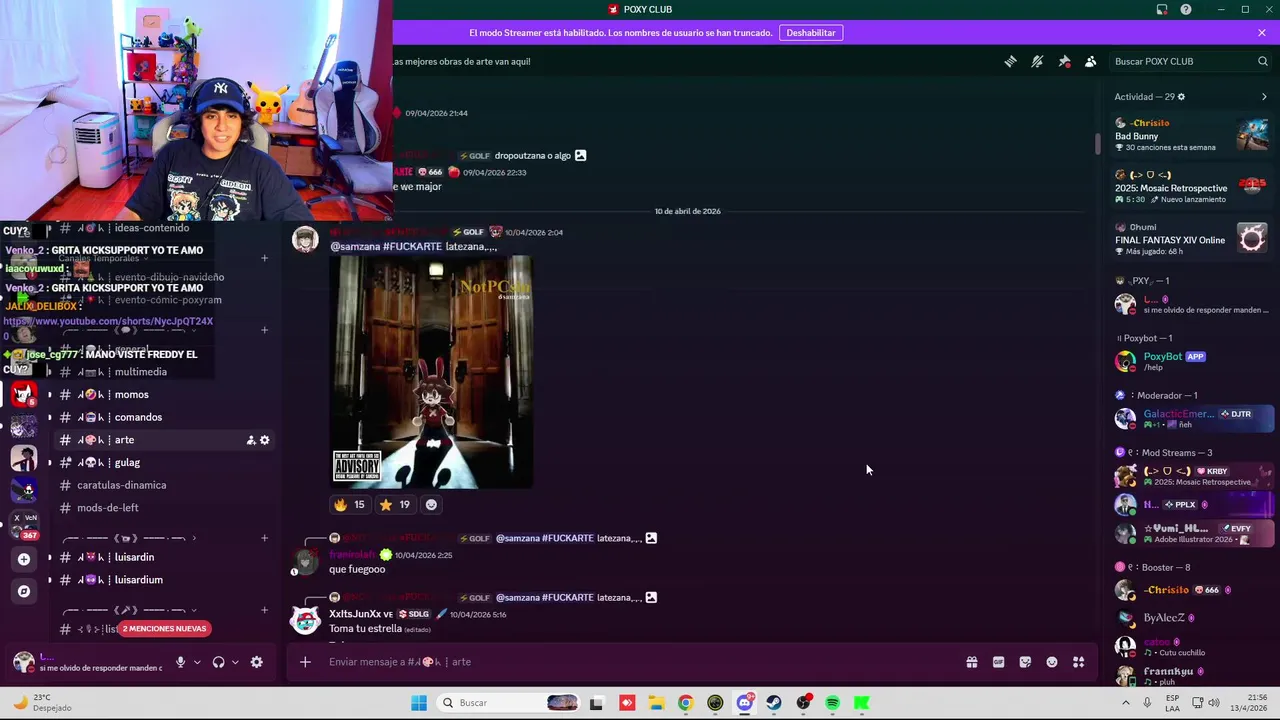Viewport: 1280px width, 720px height.
Task: Open the apps launcher icon in message bar
Action: [1079, 662]
